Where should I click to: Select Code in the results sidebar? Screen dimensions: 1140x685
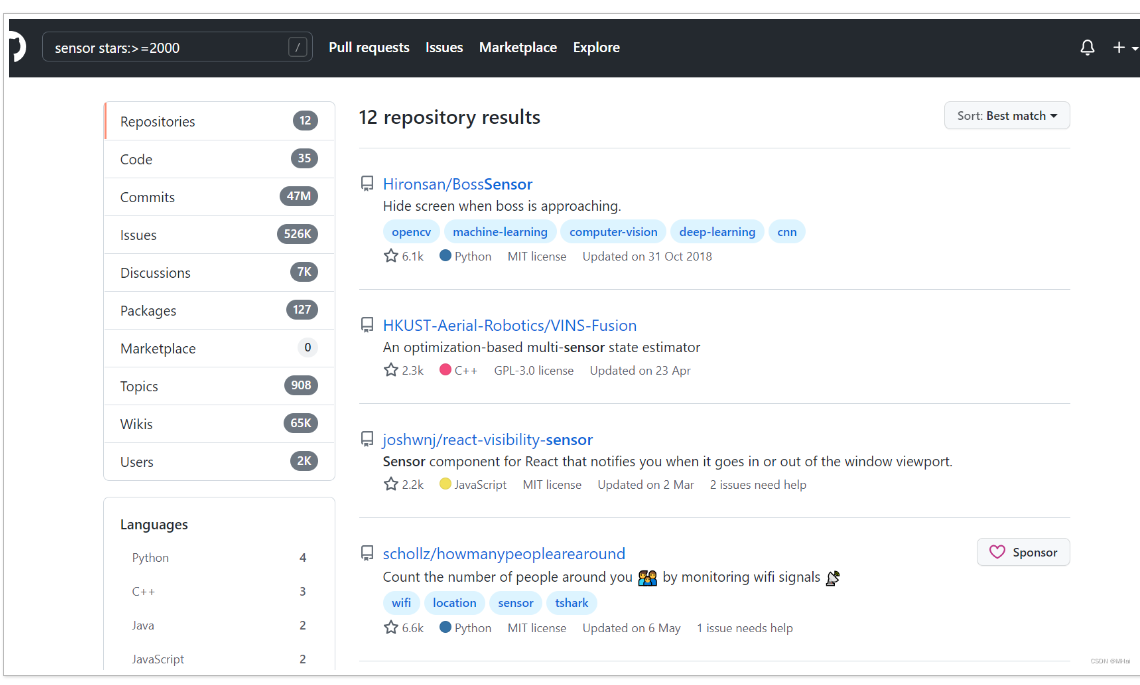pyautogui.click(x=220, y=159)
